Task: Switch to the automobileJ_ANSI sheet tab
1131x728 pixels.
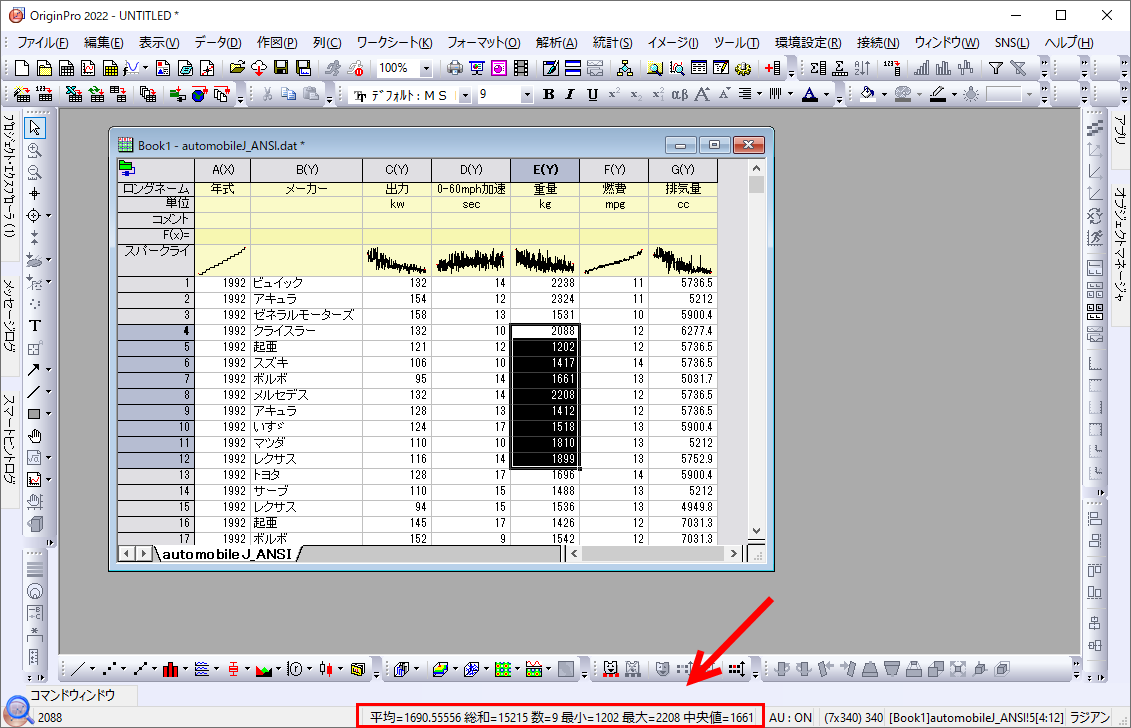Action: pyautogui.click(x=226, y=554)
